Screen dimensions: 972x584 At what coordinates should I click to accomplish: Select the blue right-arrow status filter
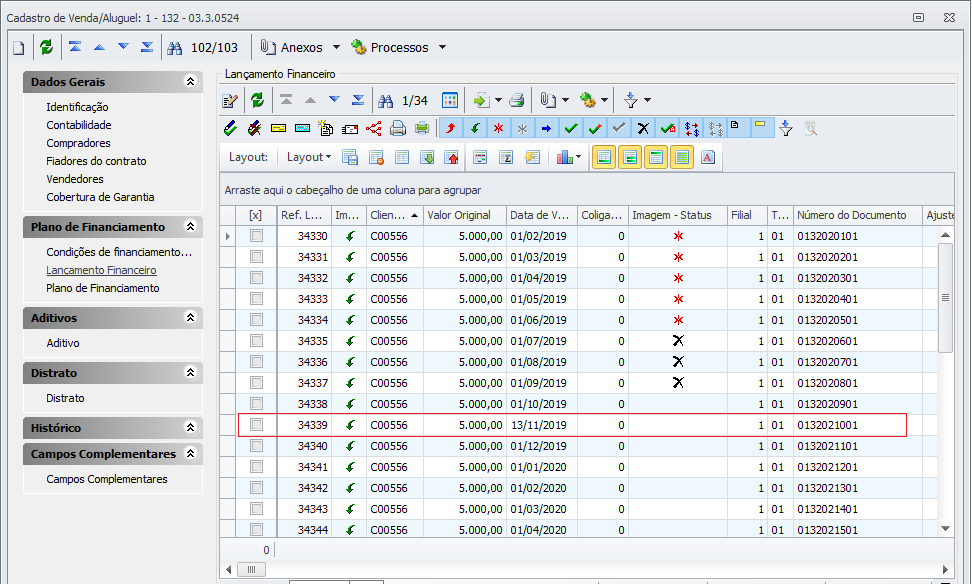[x=546, y=128]
